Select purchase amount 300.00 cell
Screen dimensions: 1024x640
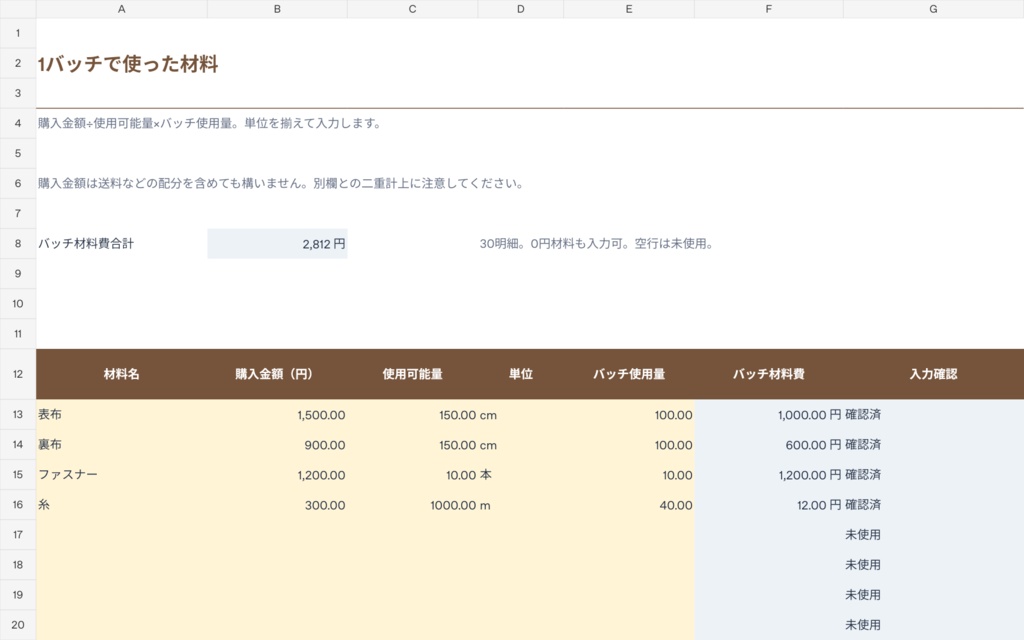(x=277, y=505)
